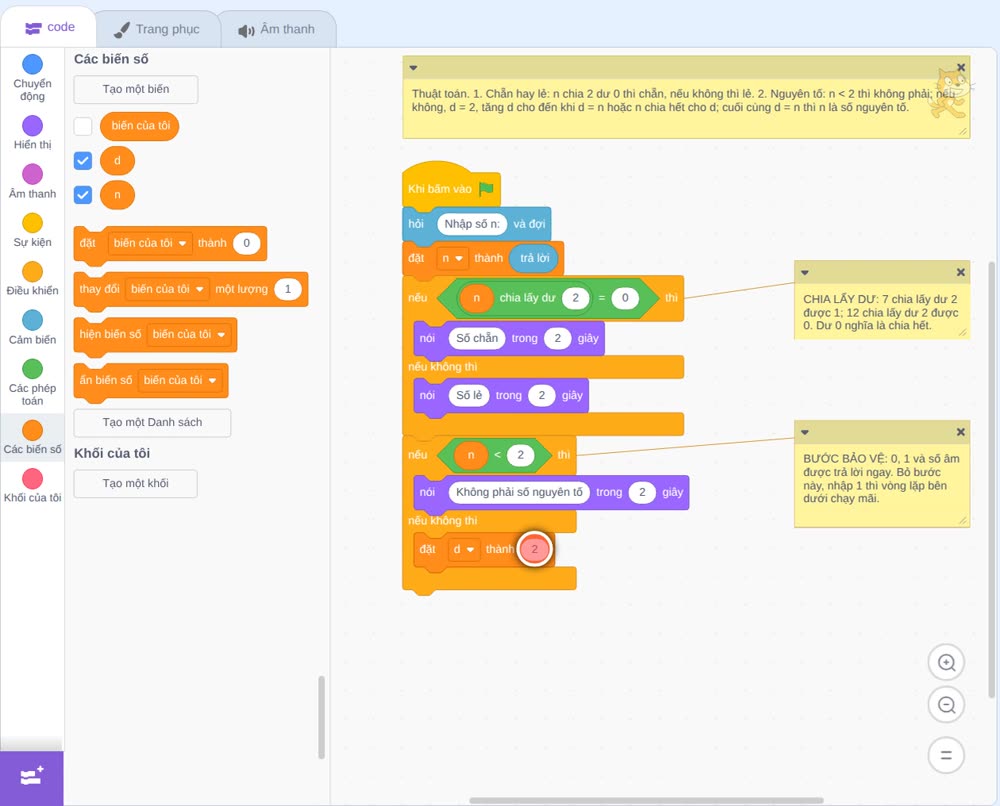Image resolution: width=1000 pixels, height=806 pixels.
Task: Close the Thuật toán comment note
Action: click(x=961, y=68)
